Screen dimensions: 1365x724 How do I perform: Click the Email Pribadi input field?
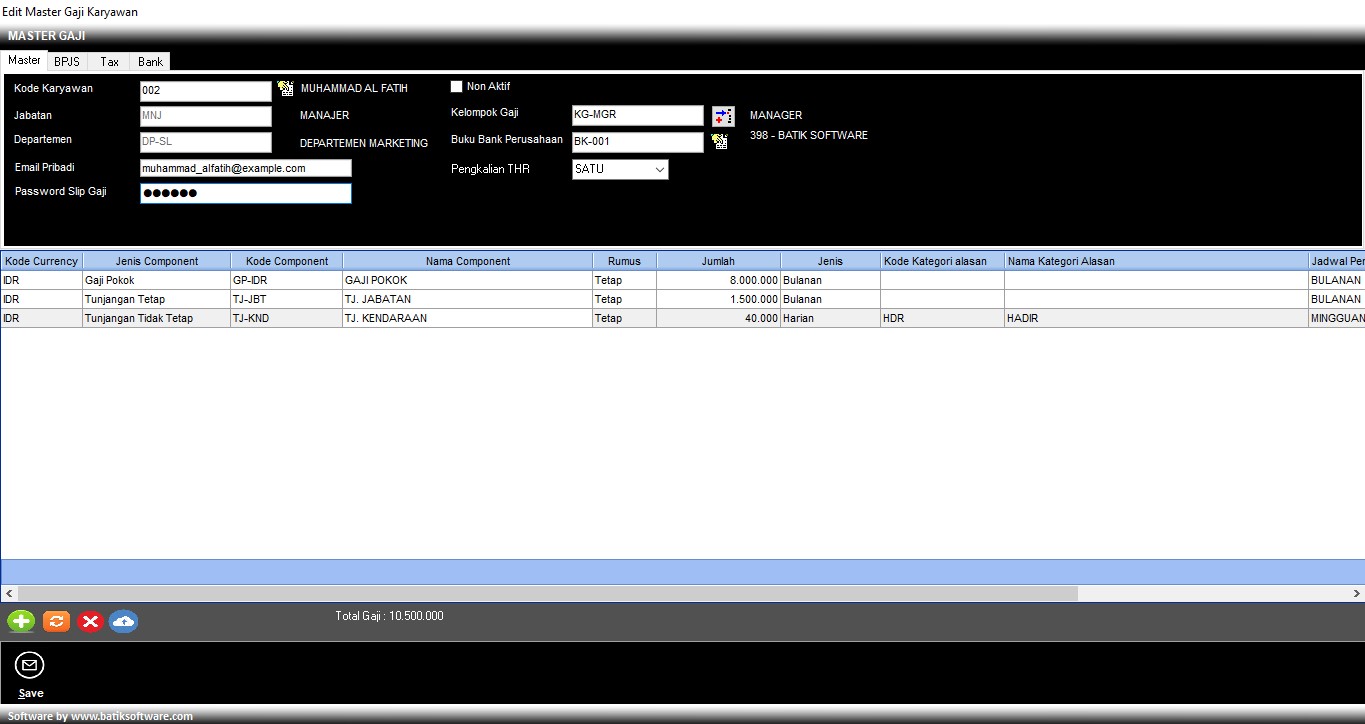[245, 169]
